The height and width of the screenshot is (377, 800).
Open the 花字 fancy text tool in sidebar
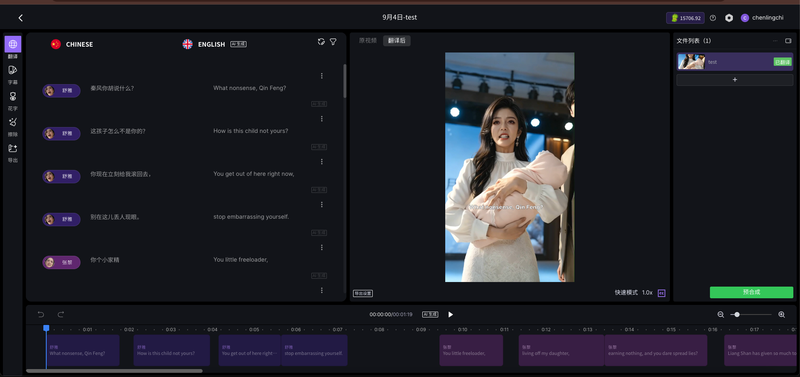click(13, 96)
